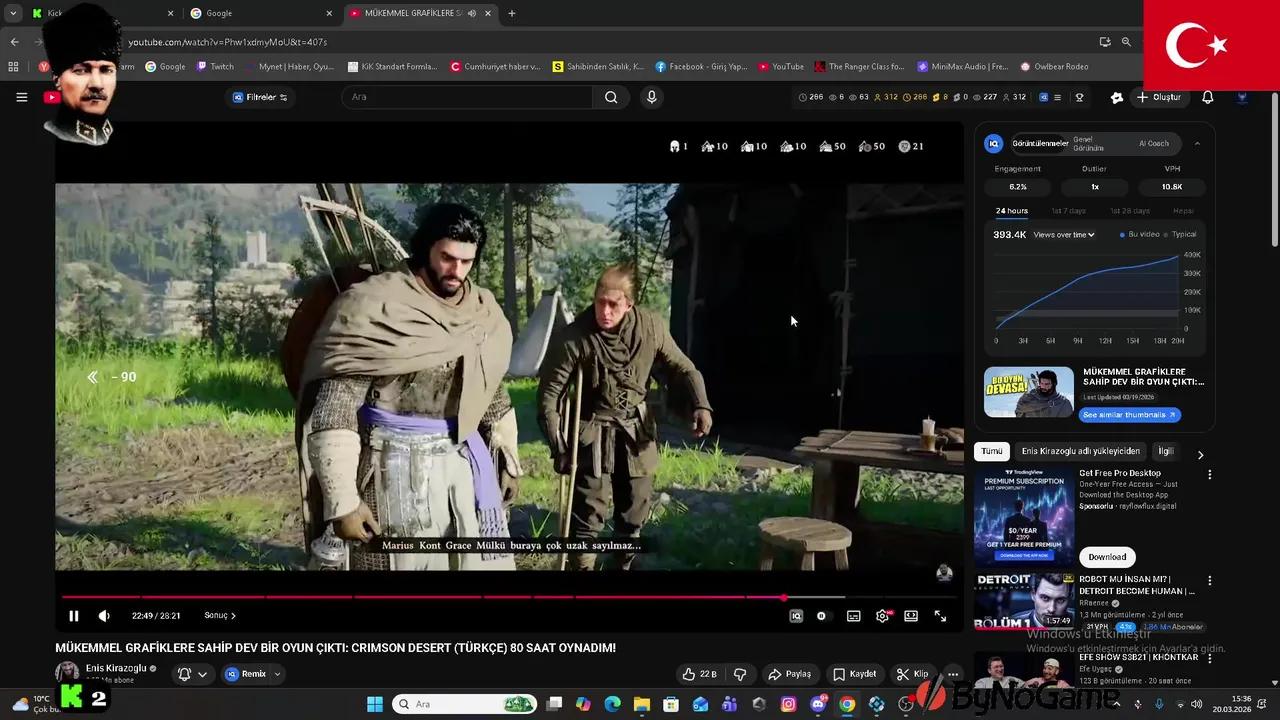Collapse the vidIQ panel chevron
The height and width of the screenshot is (720, 1280).
click(x=1197, y=144)
